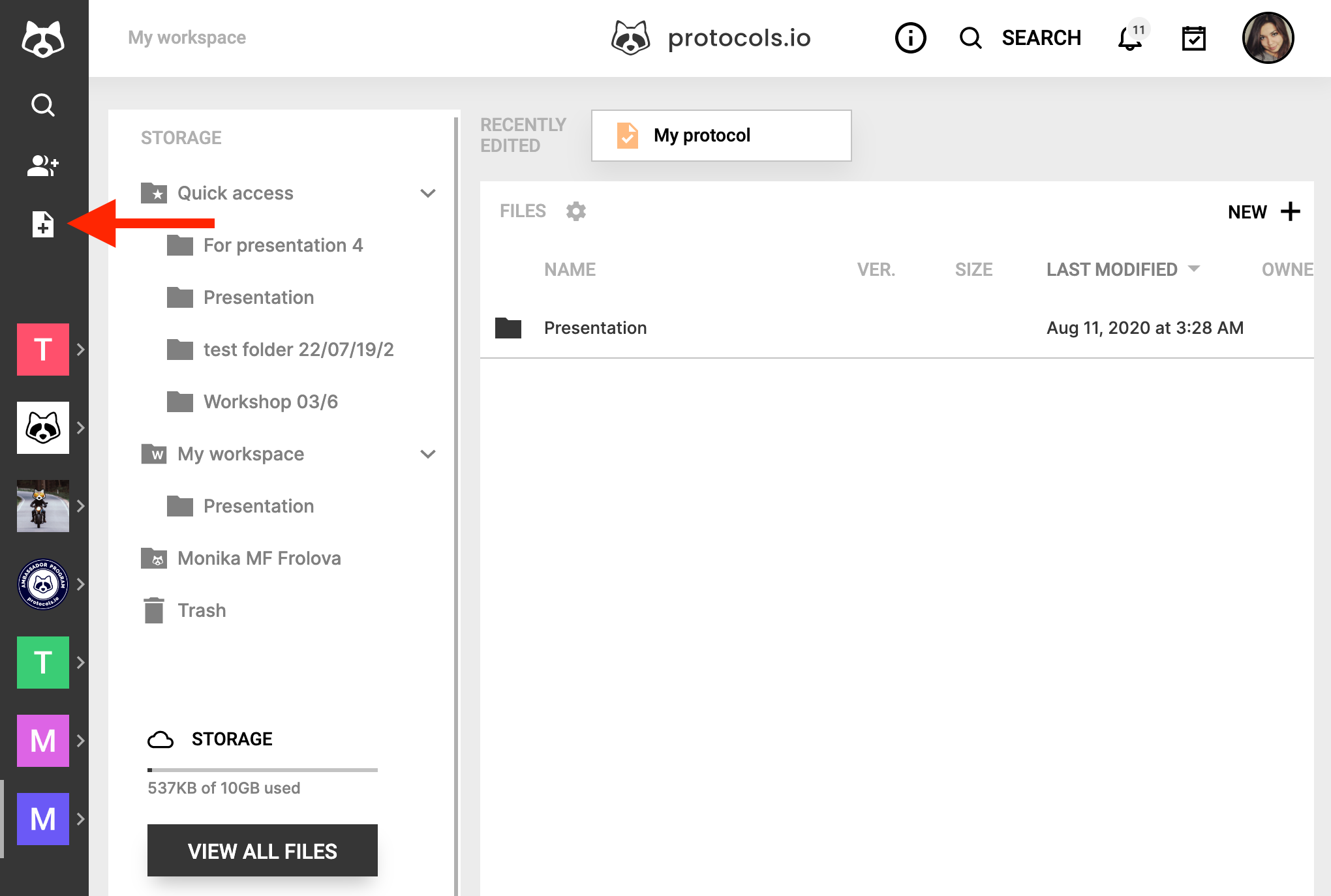Open the add people icon

42,166
